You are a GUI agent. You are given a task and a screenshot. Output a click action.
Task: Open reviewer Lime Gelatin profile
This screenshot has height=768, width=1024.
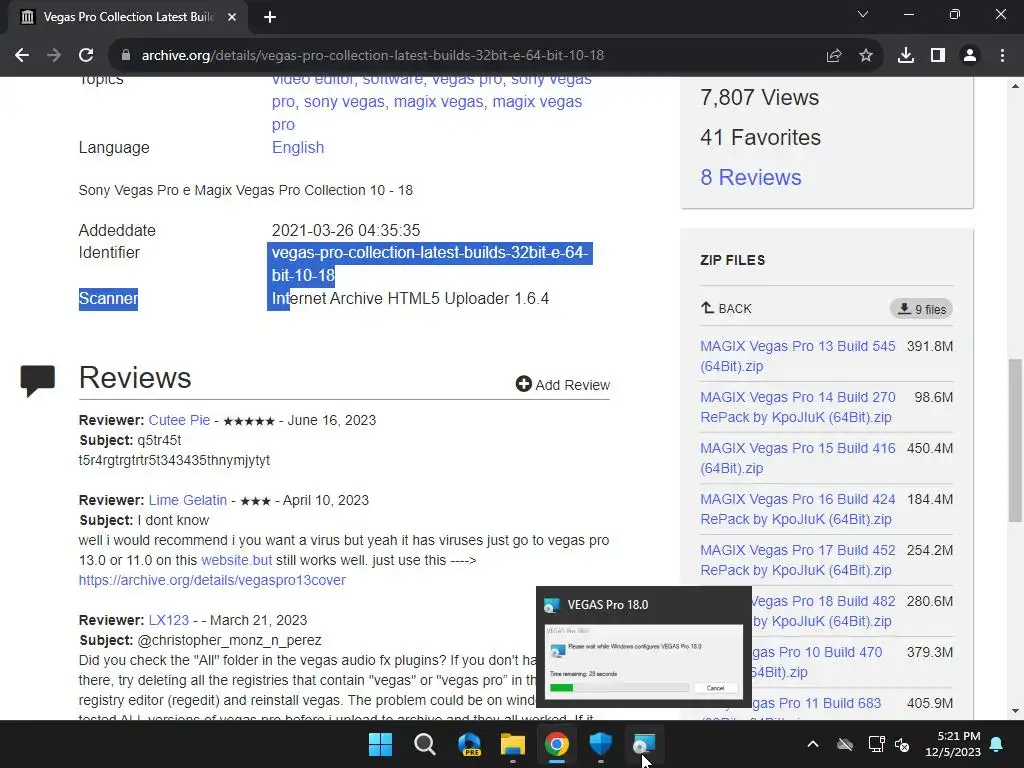point(187,500)
